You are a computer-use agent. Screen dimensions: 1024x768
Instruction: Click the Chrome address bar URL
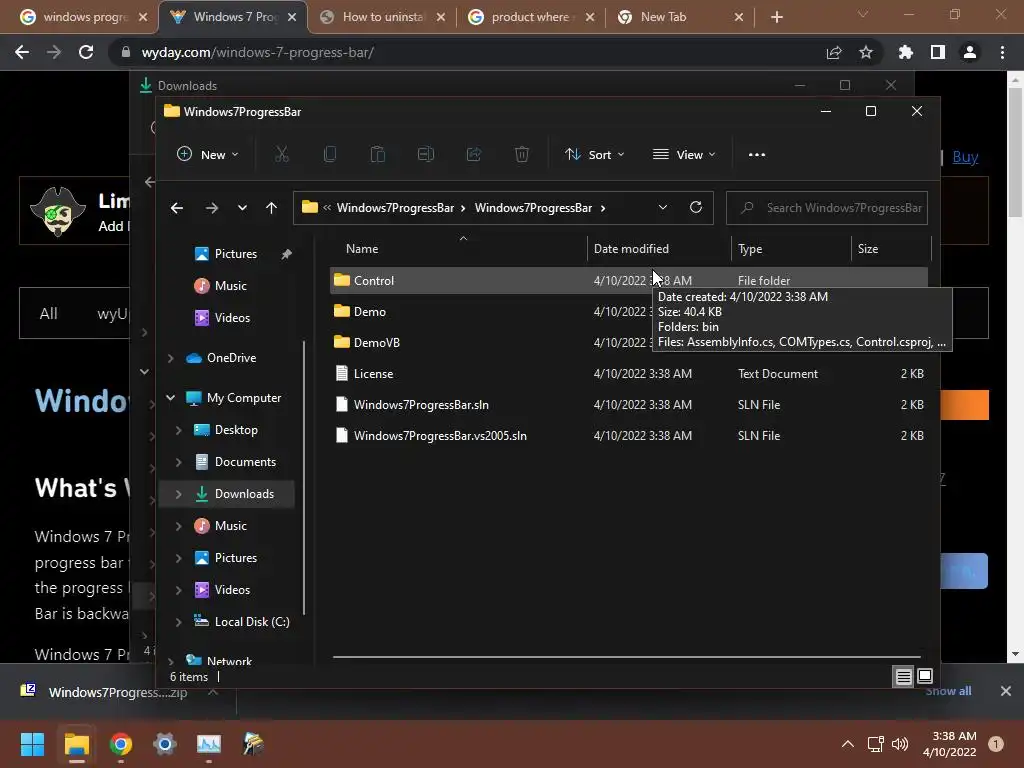coord(257,52)
